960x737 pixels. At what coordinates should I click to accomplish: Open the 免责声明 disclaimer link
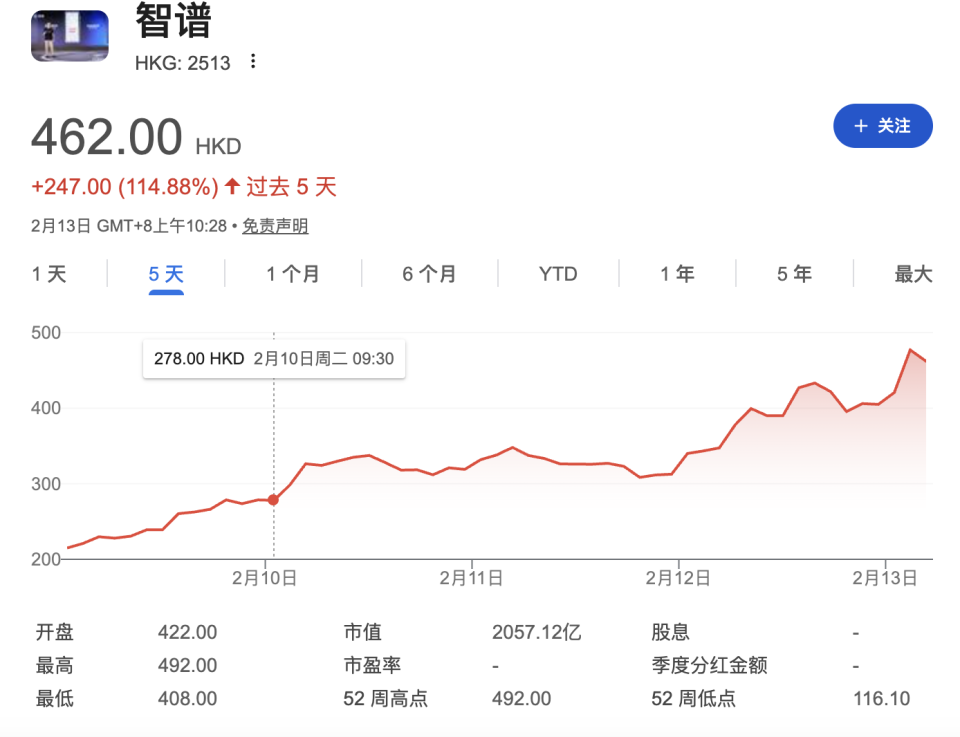point(275,226)
